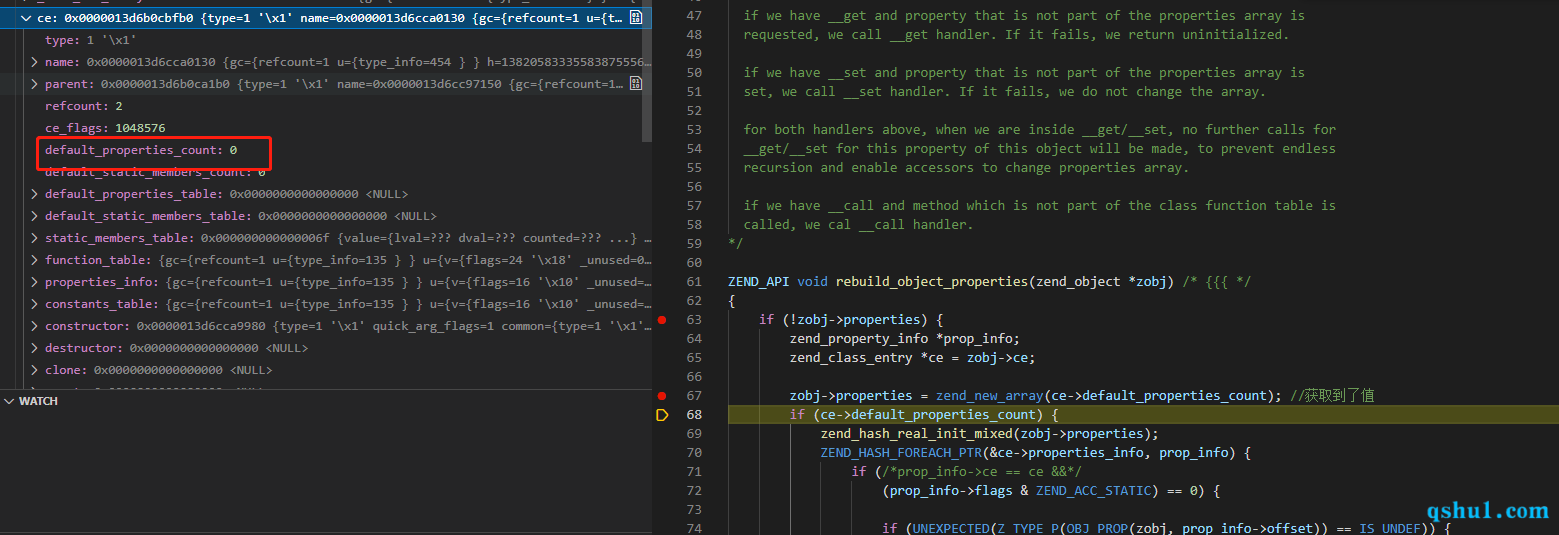Click highlighted if statement on line 68
The image size is (1559, 535).
924,415
